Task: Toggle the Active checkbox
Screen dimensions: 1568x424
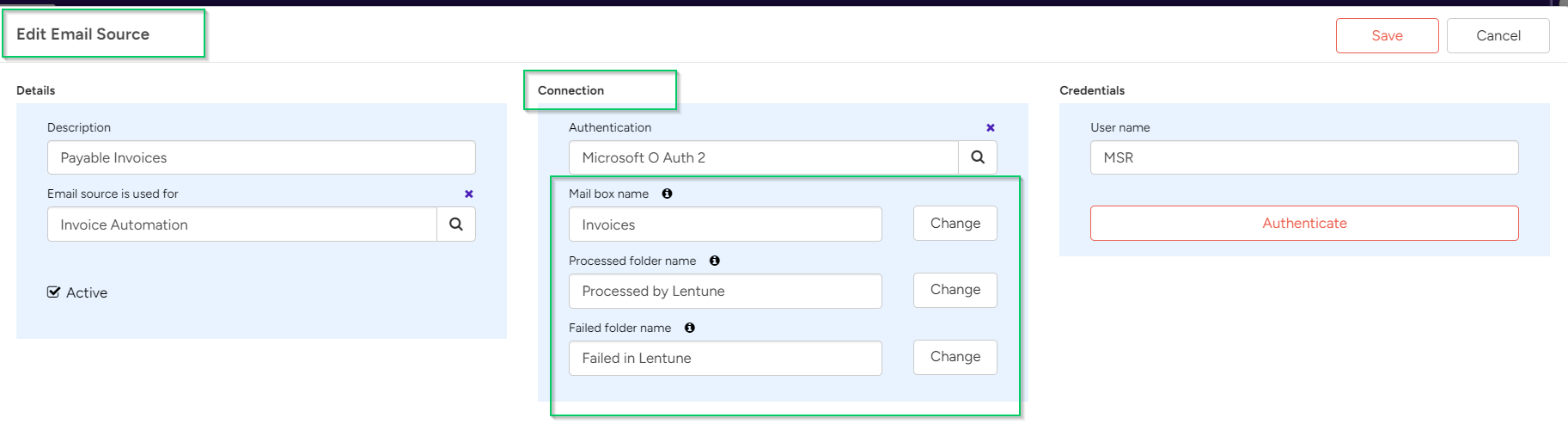Action: (54, 292)
